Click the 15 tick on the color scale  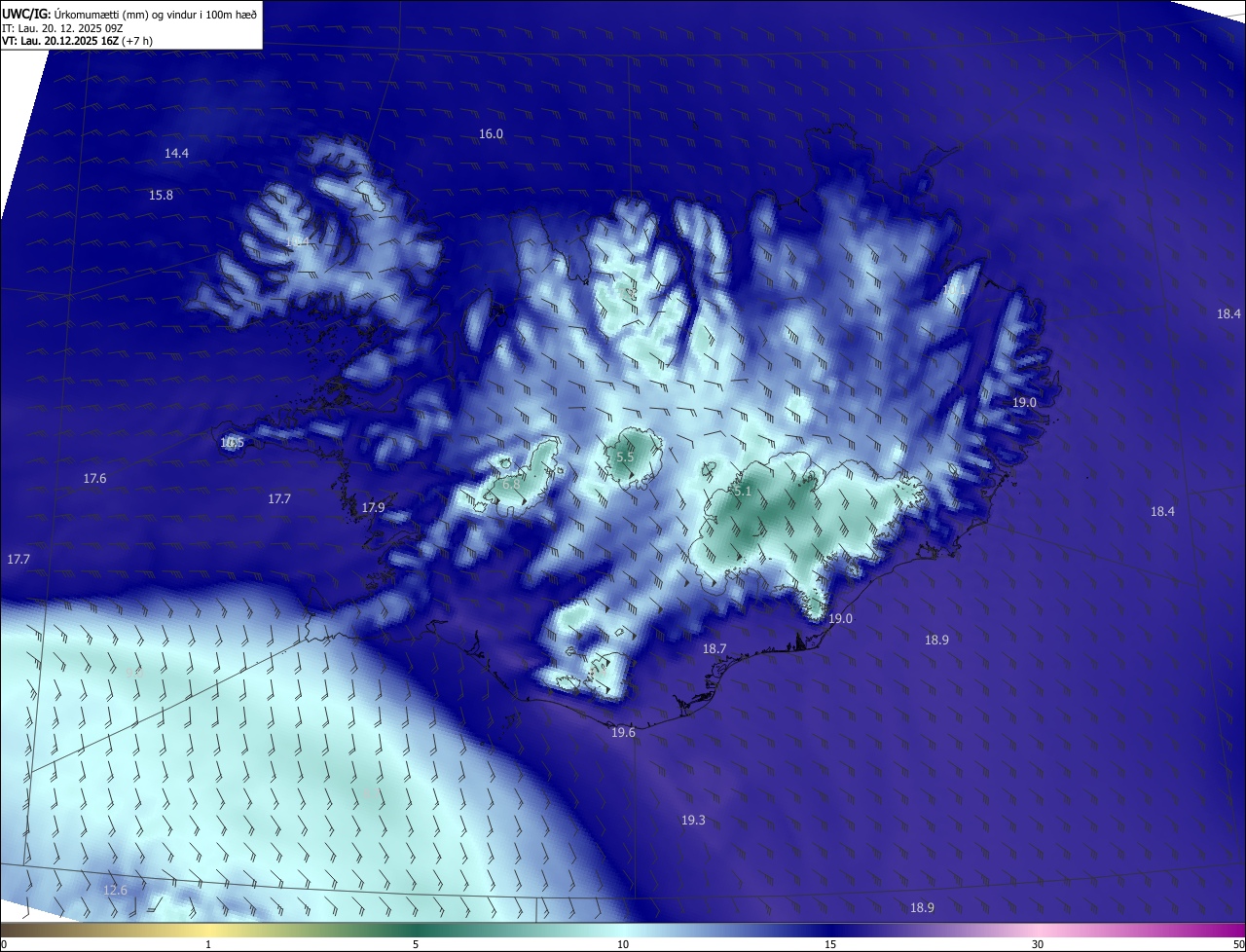[x=830, y=944]
